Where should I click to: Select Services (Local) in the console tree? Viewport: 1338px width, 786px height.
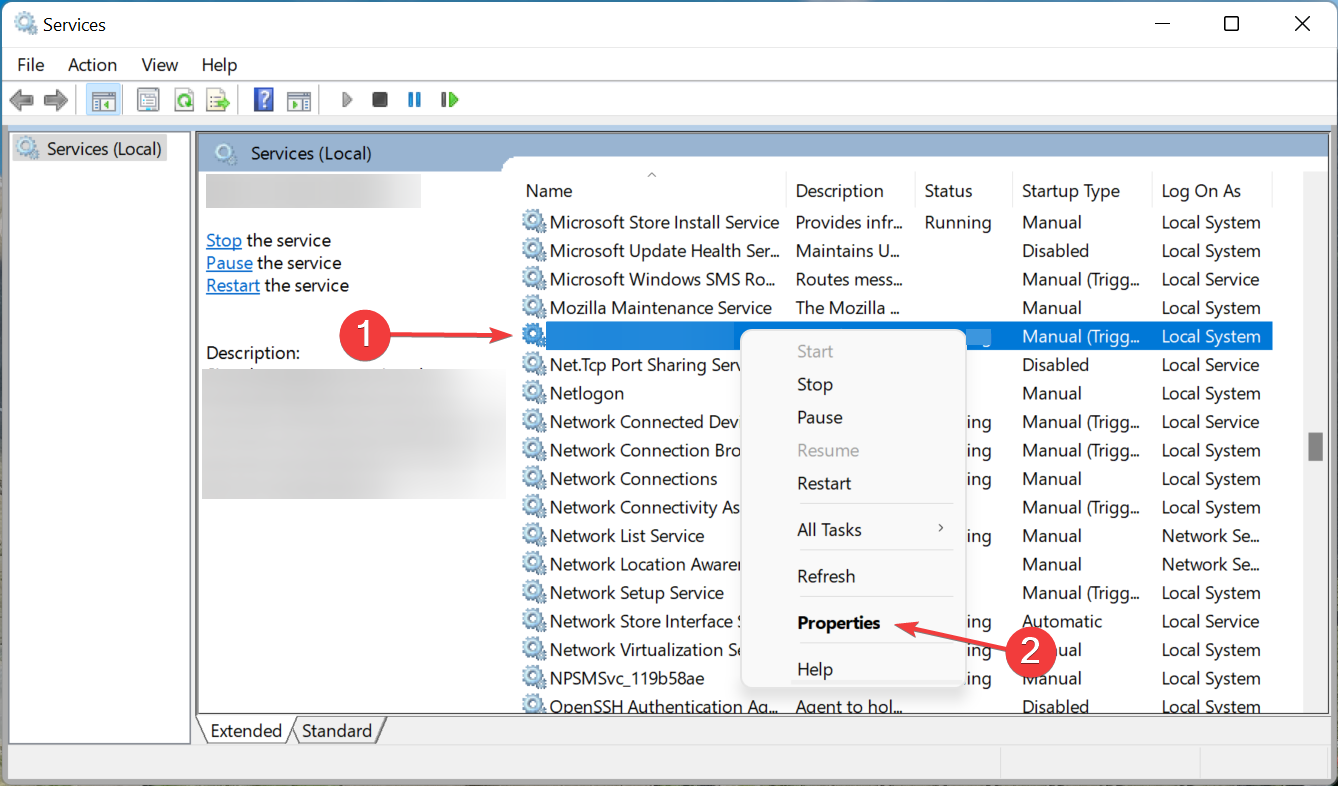click(x=104, y=149)
